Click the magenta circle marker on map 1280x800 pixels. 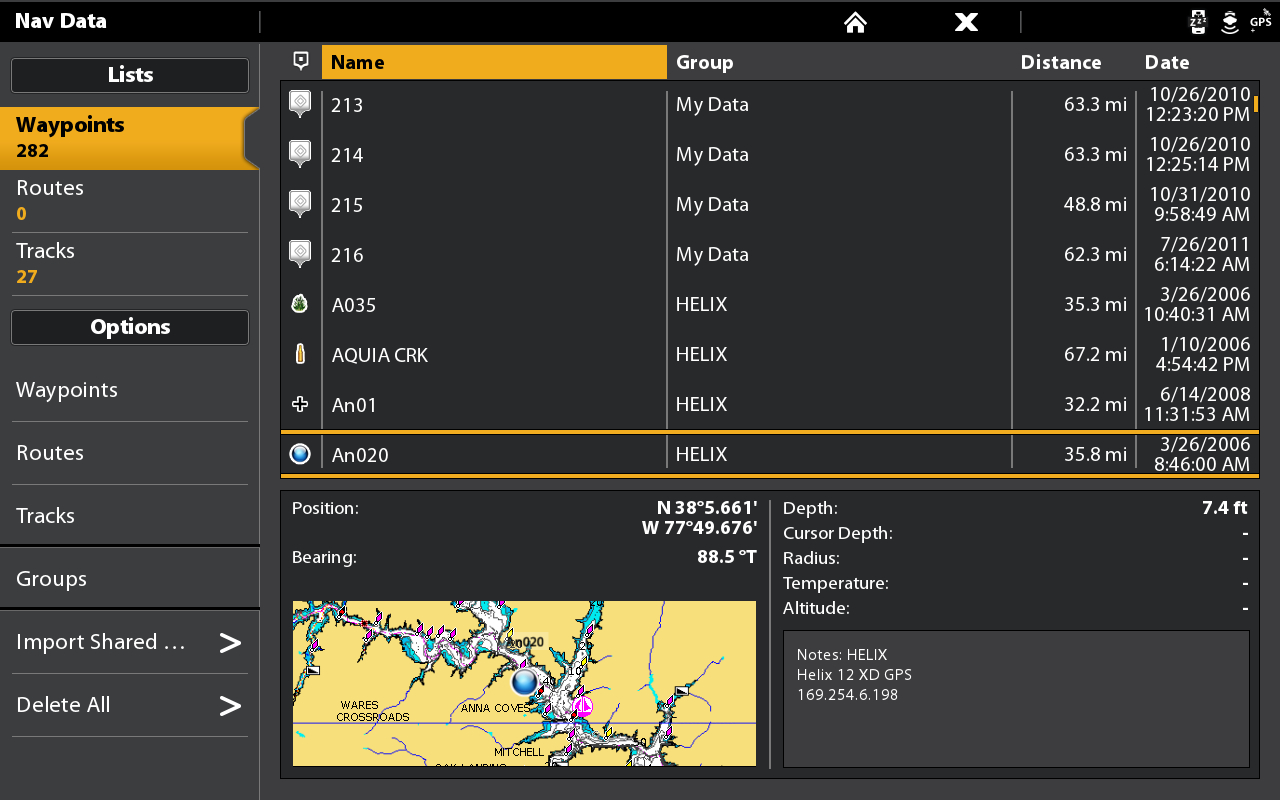(582, 707)
